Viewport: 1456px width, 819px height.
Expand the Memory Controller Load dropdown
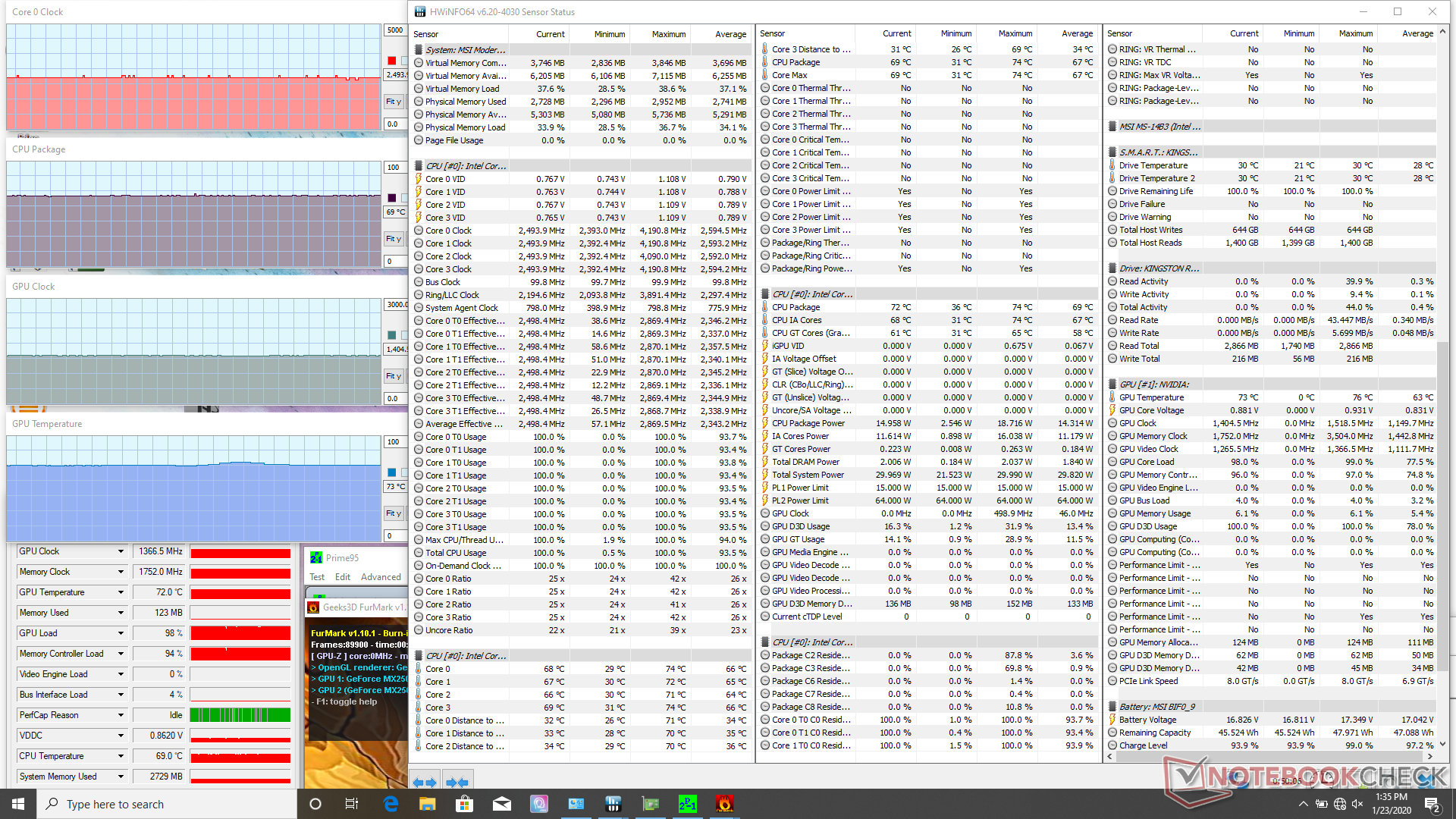(121, 654)
